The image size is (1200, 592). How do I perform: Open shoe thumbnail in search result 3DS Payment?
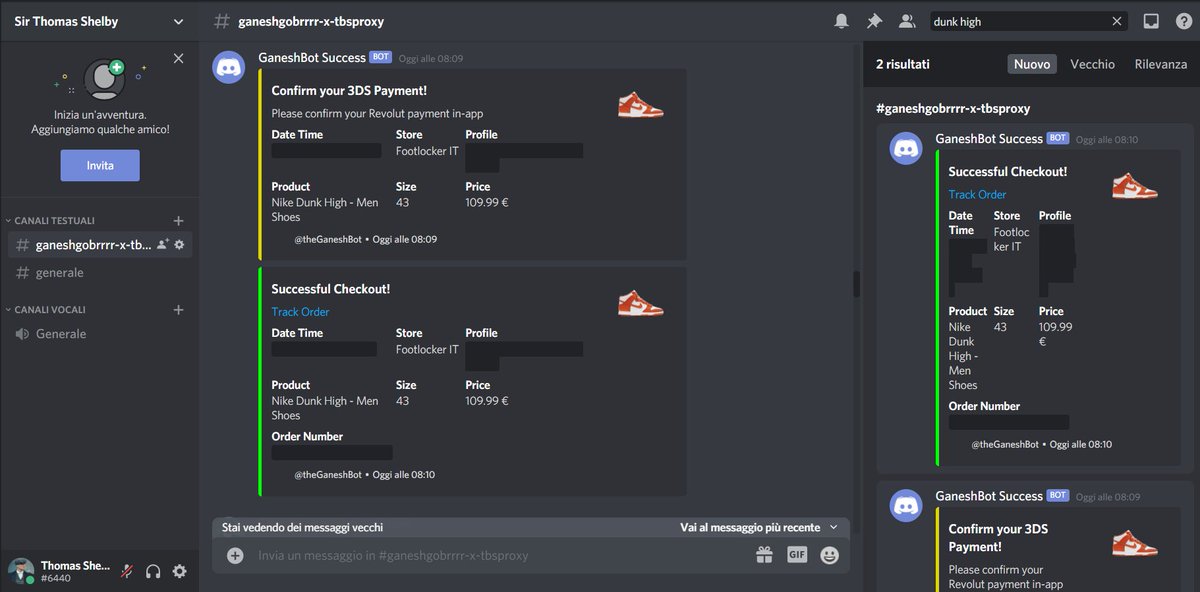pyautogui.click(x=1135, y=543)
